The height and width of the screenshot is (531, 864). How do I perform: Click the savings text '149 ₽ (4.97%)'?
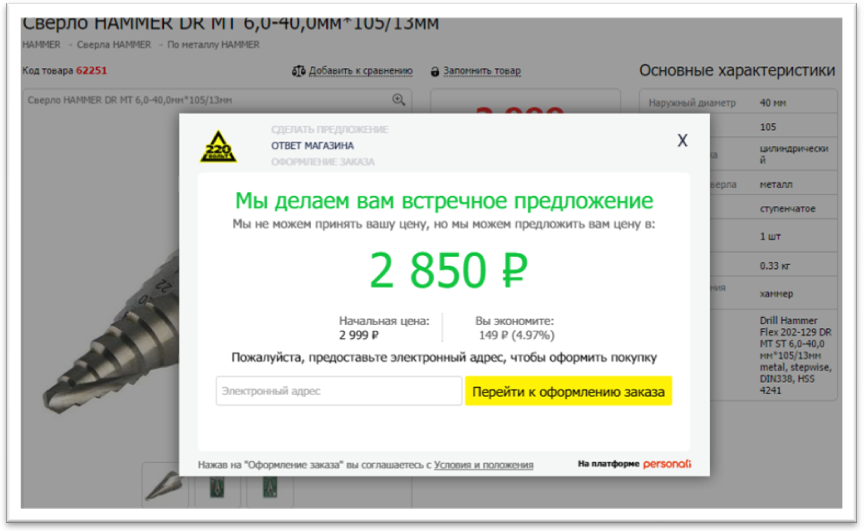pyautogui.click(x=517, y=335)
